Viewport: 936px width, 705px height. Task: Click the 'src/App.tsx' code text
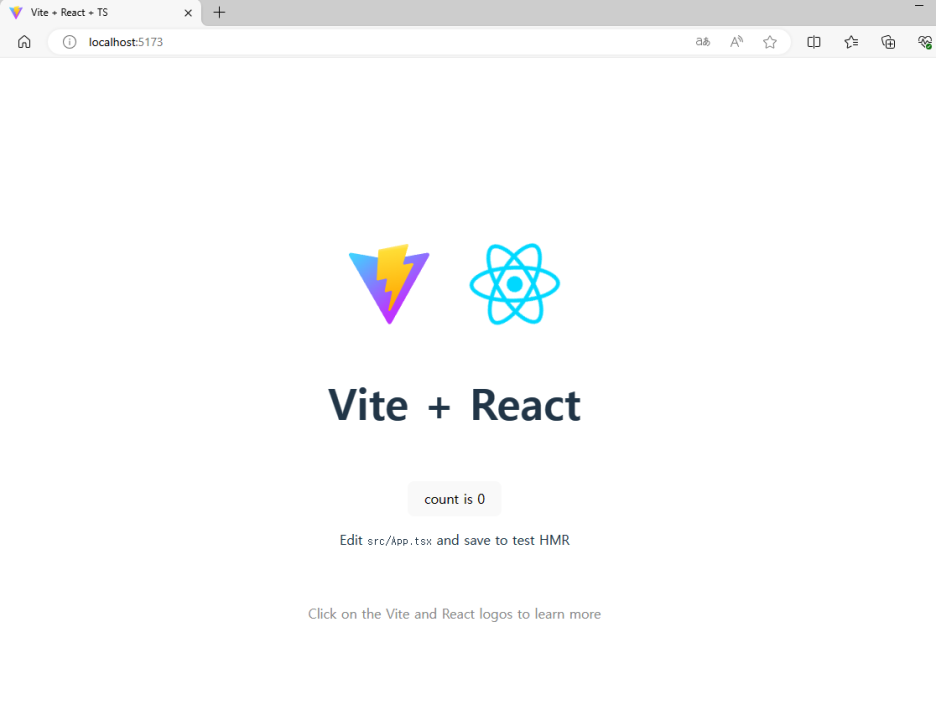coord(399,541)
